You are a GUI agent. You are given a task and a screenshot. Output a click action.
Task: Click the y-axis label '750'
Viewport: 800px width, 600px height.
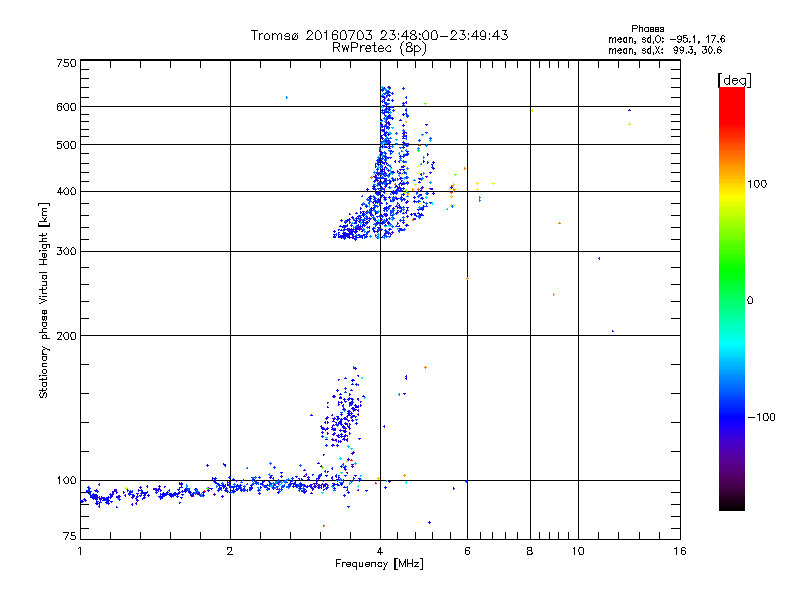click(66, 63)
